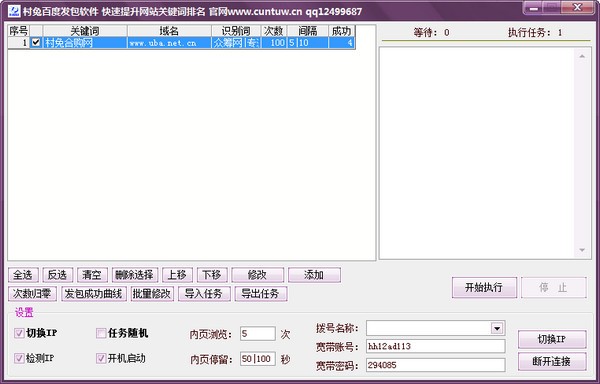Move task down with 下移
This screenshot has height=384, width=600.
[212, 275]
